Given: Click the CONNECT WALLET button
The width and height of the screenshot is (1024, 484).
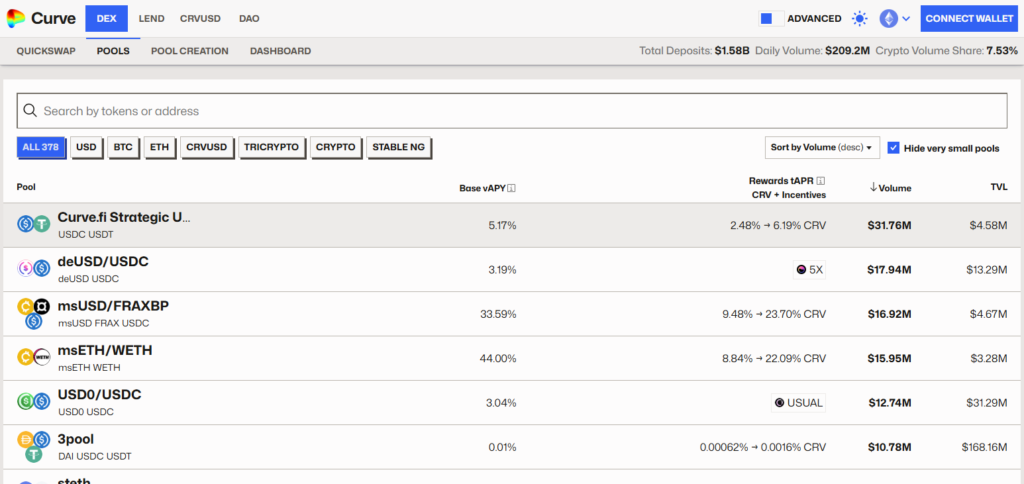Looking at the screenshot, I should tap(969, 18).
